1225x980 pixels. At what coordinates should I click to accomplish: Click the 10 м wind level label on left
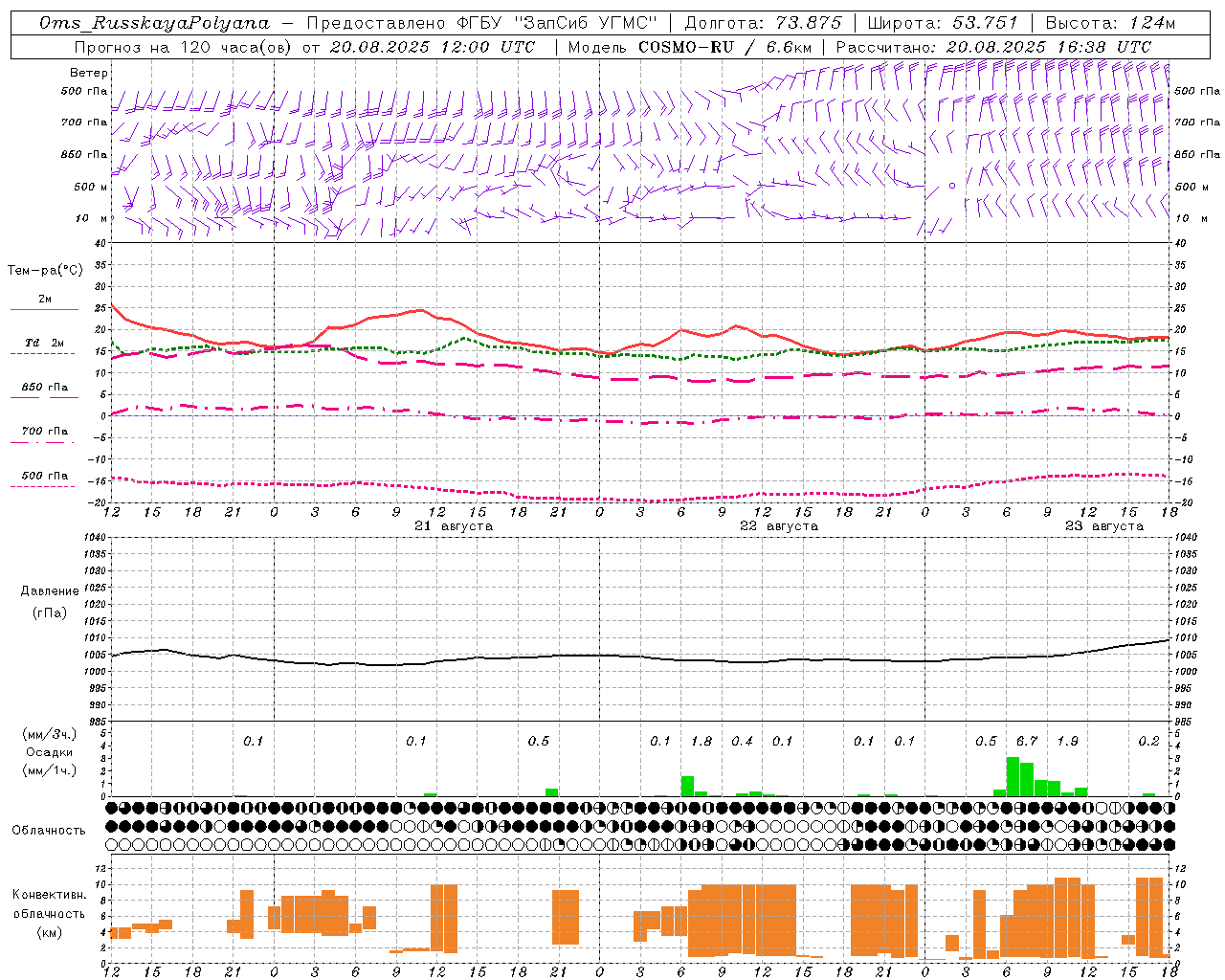(92, 219)
